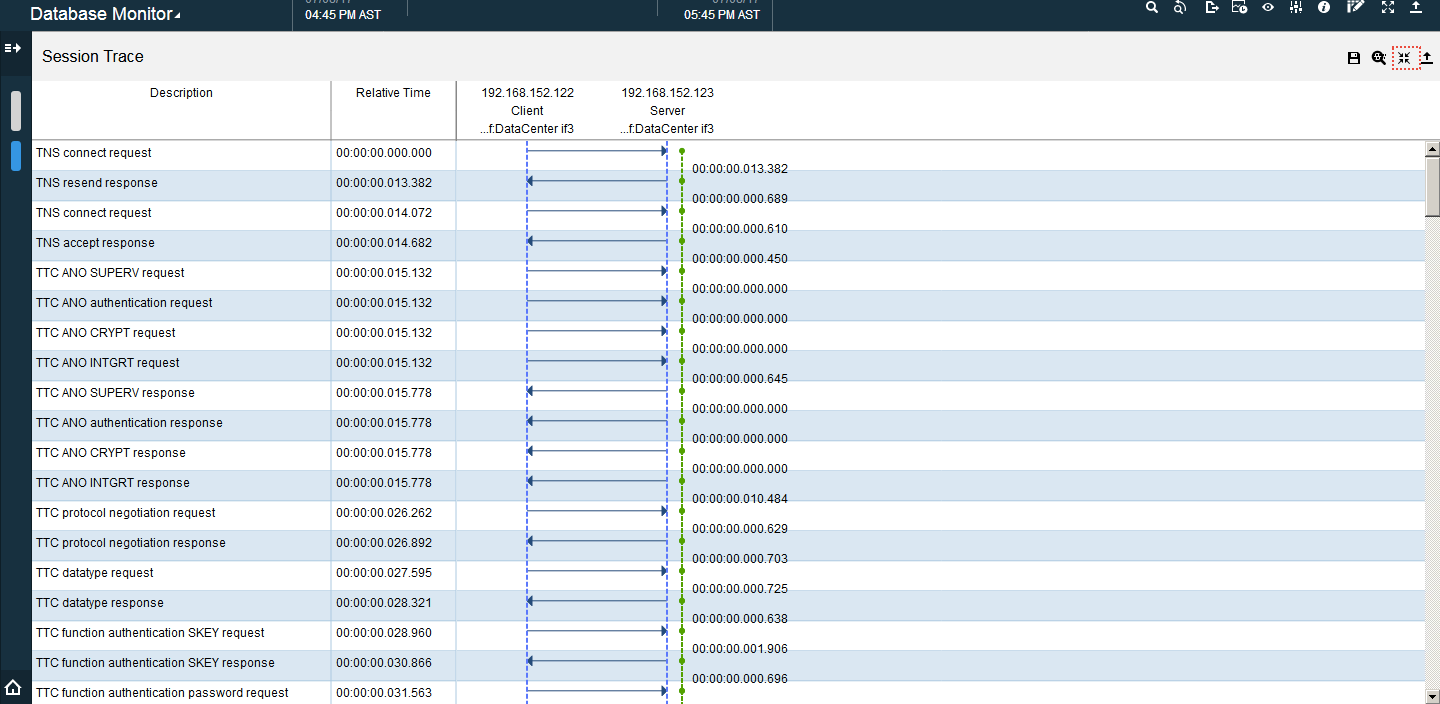Image resolution: width=1440 pixels, height=704 pixels.
Task: Open the Database Monitor dropdown menu
Action: 105,14
